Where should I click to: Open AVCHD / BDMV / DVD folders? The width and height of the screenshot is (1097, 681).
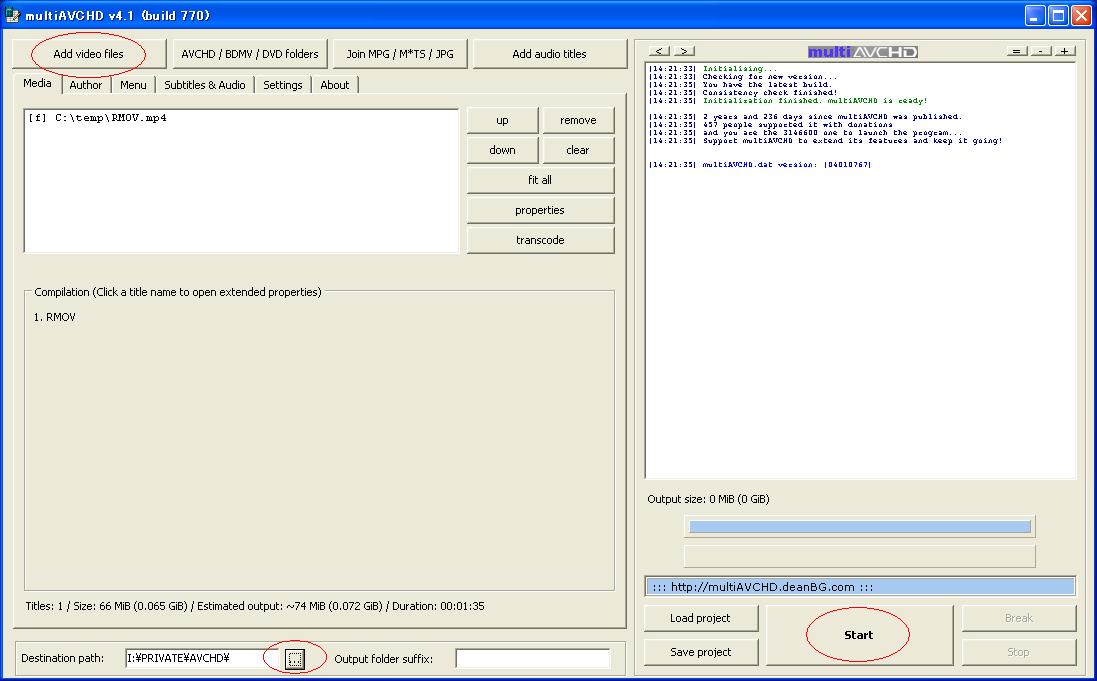[x=250, y=54]
